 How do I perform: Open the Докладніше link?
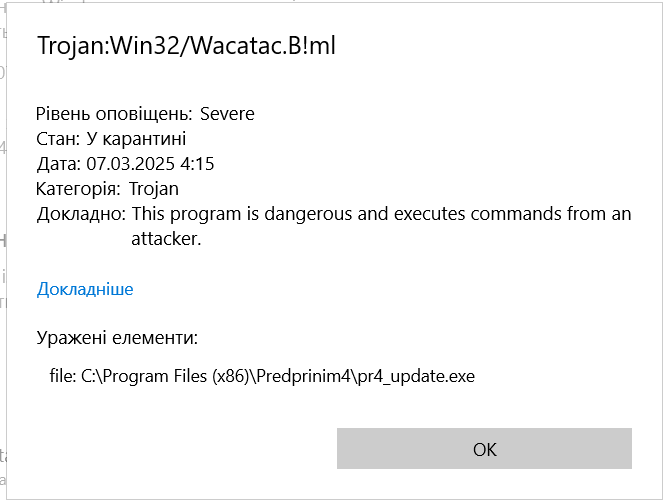pyautogui.click(x=85, y=289)
